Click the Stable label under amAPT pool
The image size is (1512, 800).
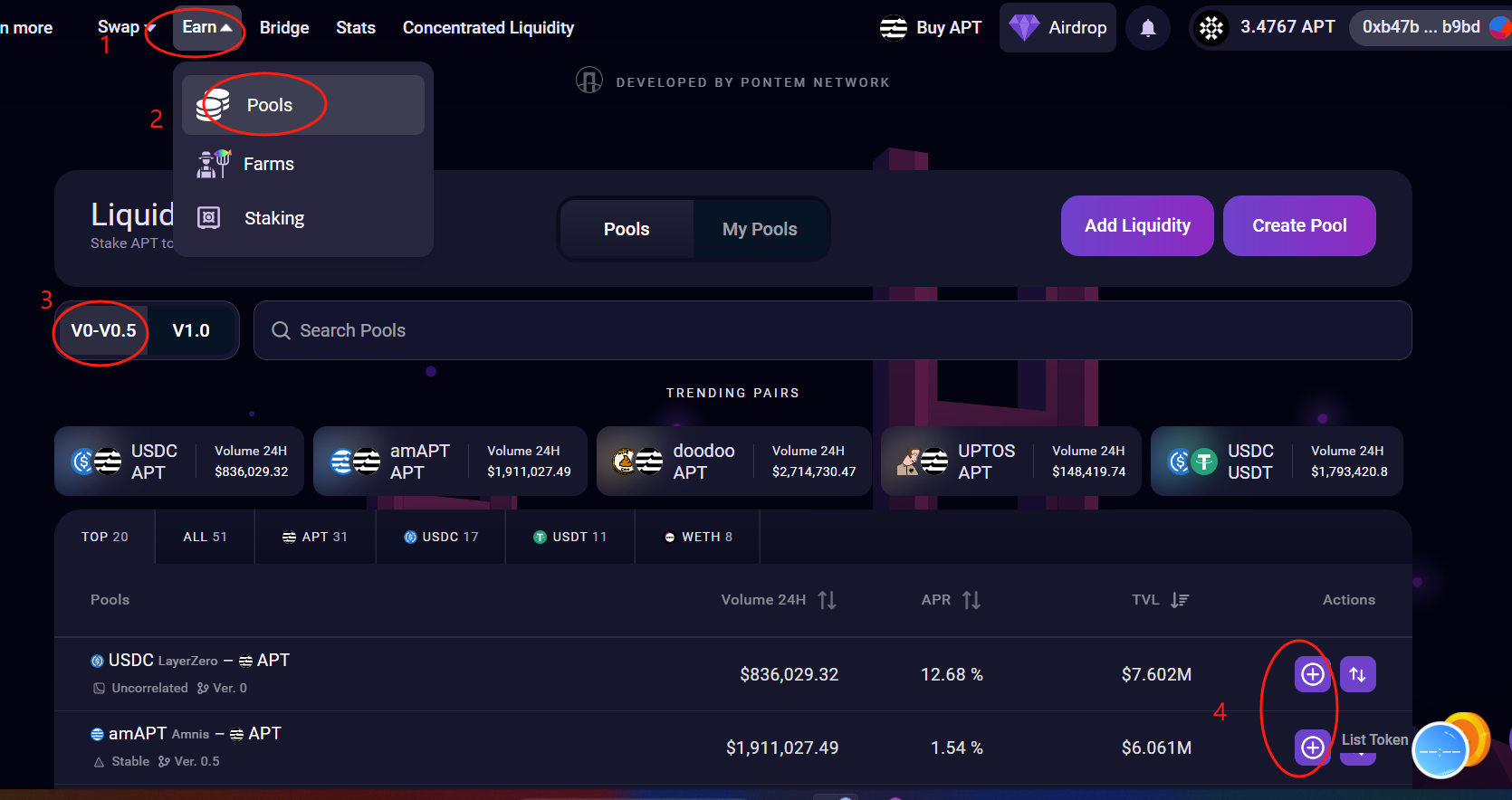130,761
